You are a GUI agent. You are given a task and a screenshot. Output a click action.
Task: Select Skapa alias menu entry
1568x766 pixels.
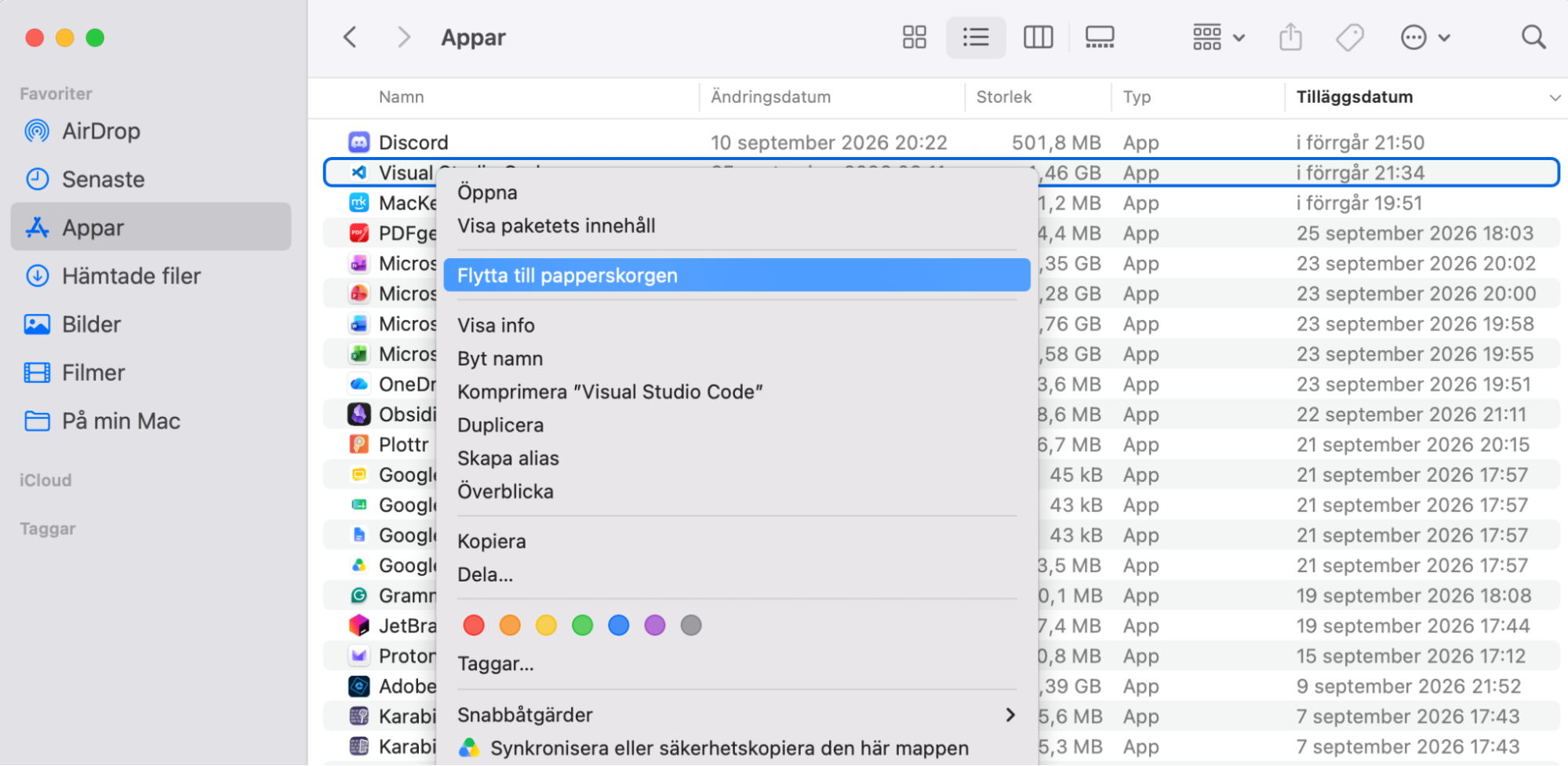(737, 458)
